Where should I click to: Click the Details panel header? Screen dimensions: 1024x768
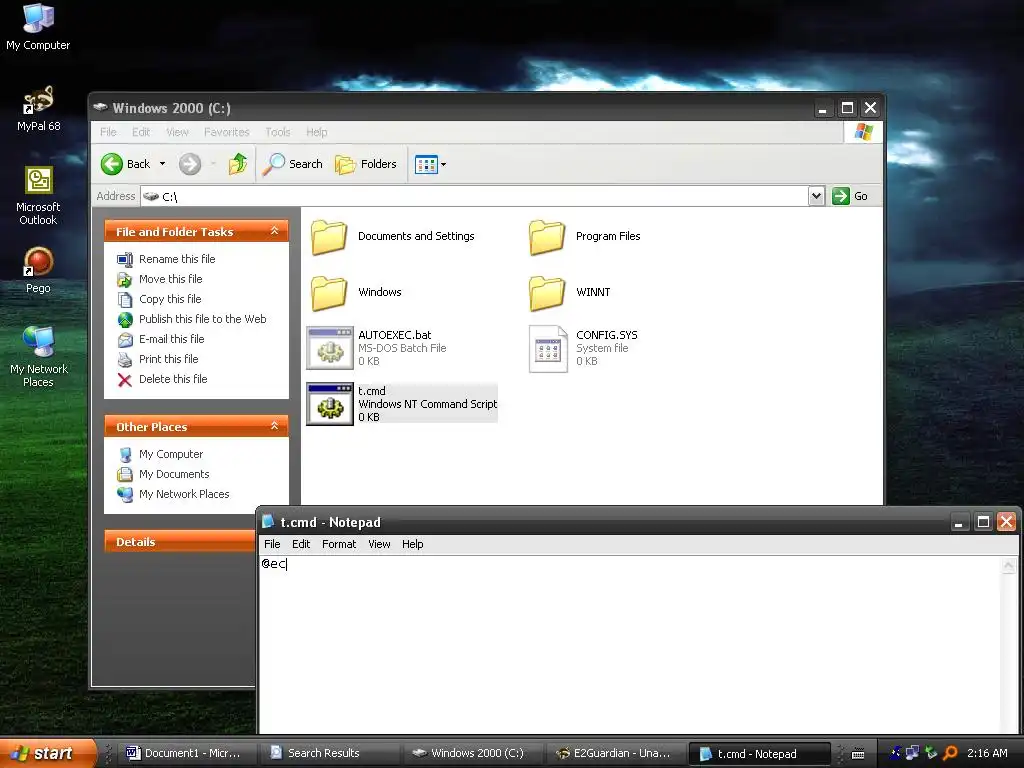[180, 542]
